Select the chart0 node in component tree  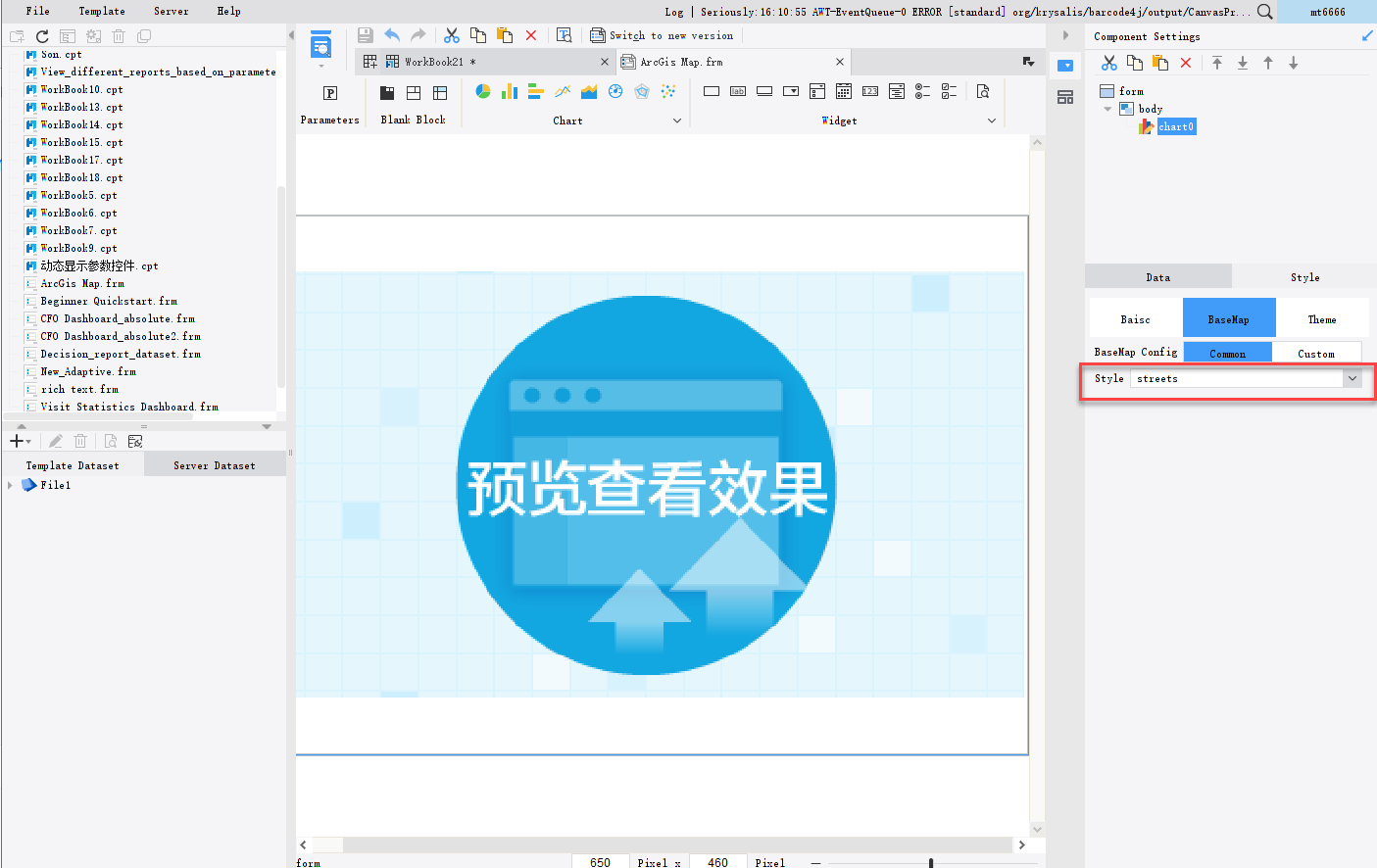coord(1175,126)
